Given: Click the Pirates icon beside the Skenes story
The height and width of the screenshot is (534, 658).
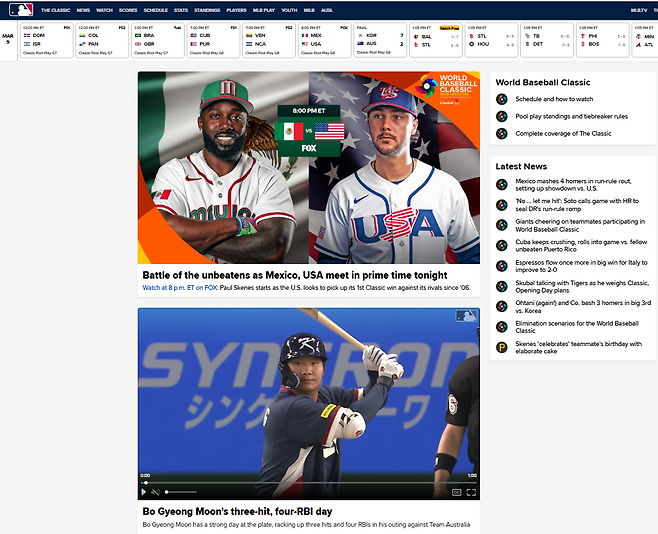Looking at the screenshot, I should pyautogui.click(x=502, y=347).
